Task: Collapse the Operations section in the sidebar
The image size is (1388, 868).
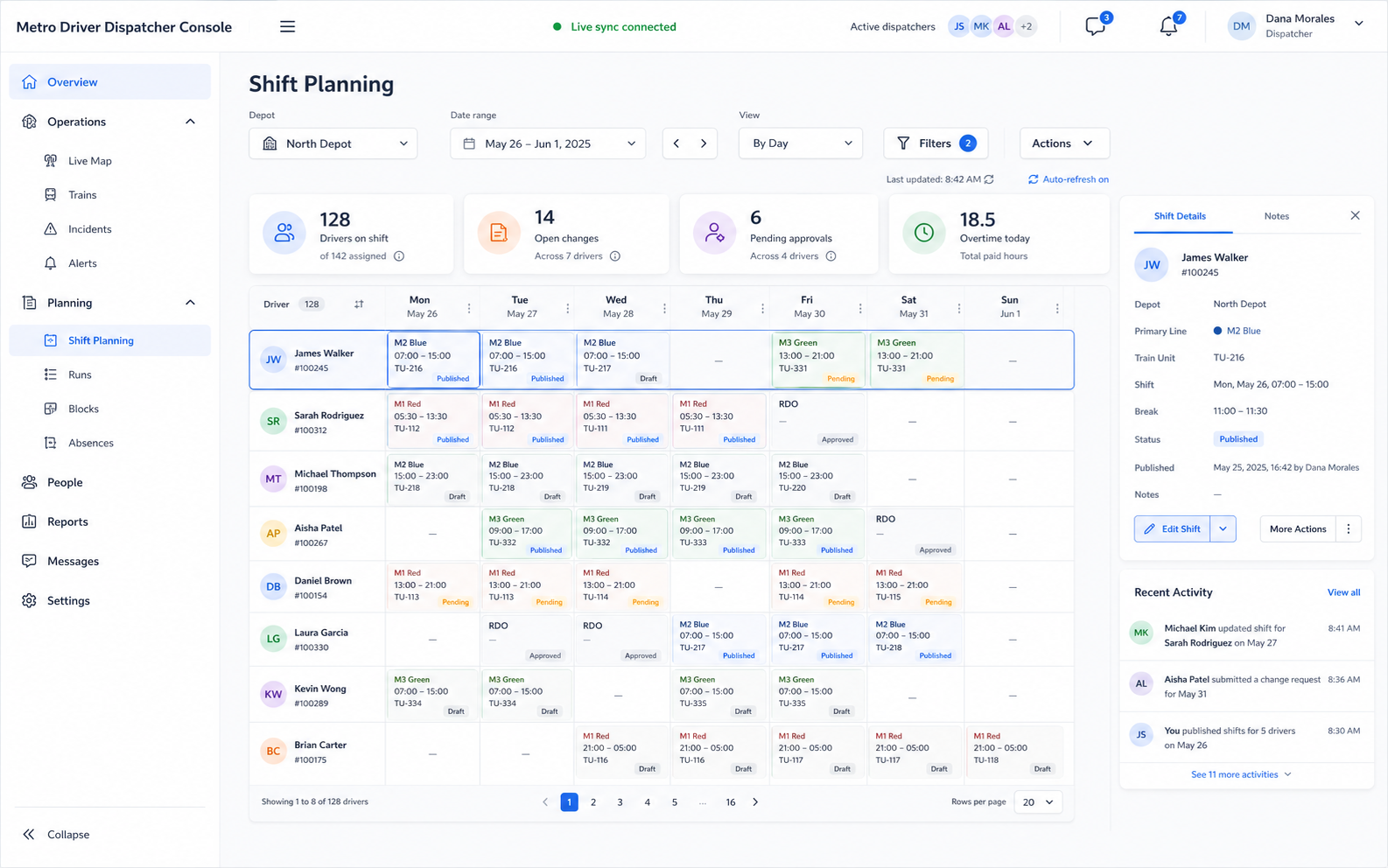Action: [190, 122]
